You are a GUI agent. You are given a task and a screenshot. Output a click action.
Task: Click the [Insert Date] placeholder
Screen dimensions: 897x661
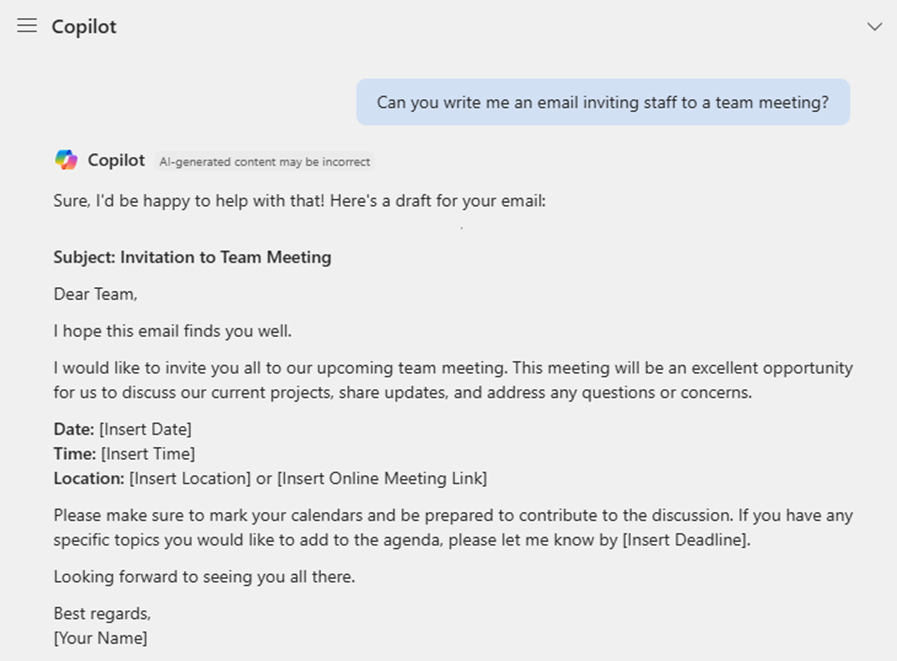coord(145,429)
